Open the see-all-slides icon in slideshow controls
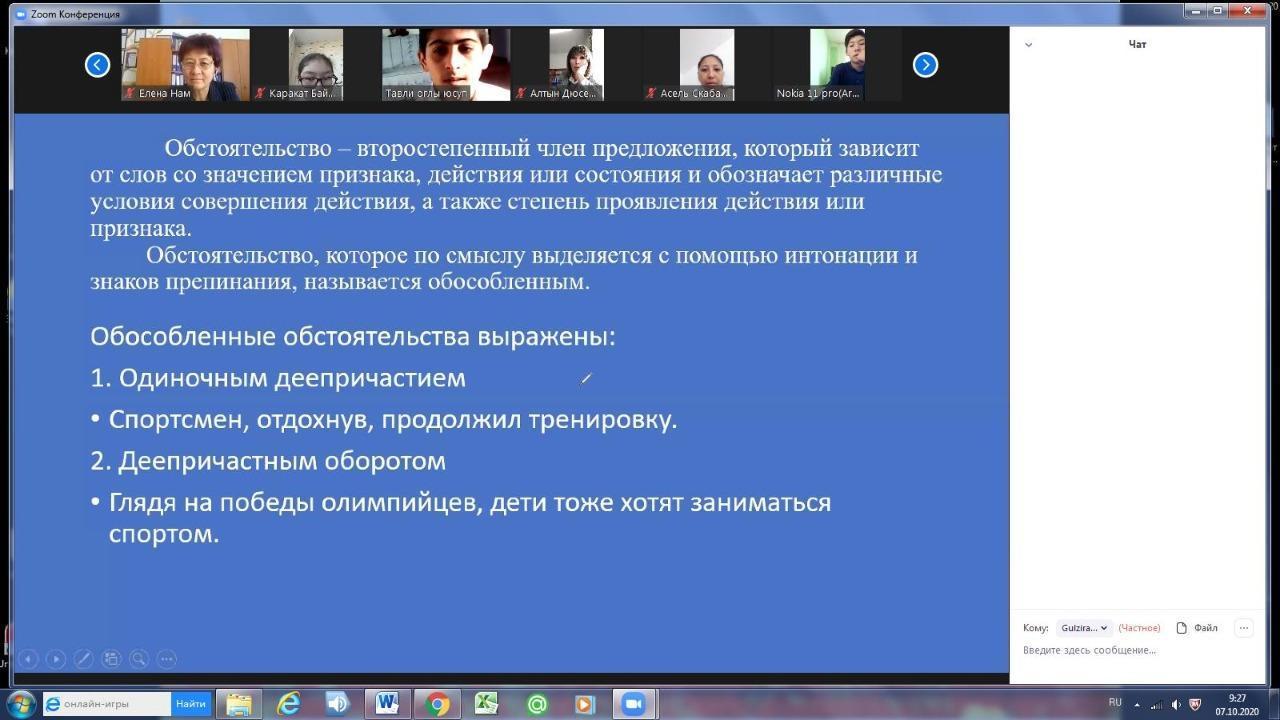This screenshot has height=720, width=1280. pyautogui.click(x=111, y=659)
